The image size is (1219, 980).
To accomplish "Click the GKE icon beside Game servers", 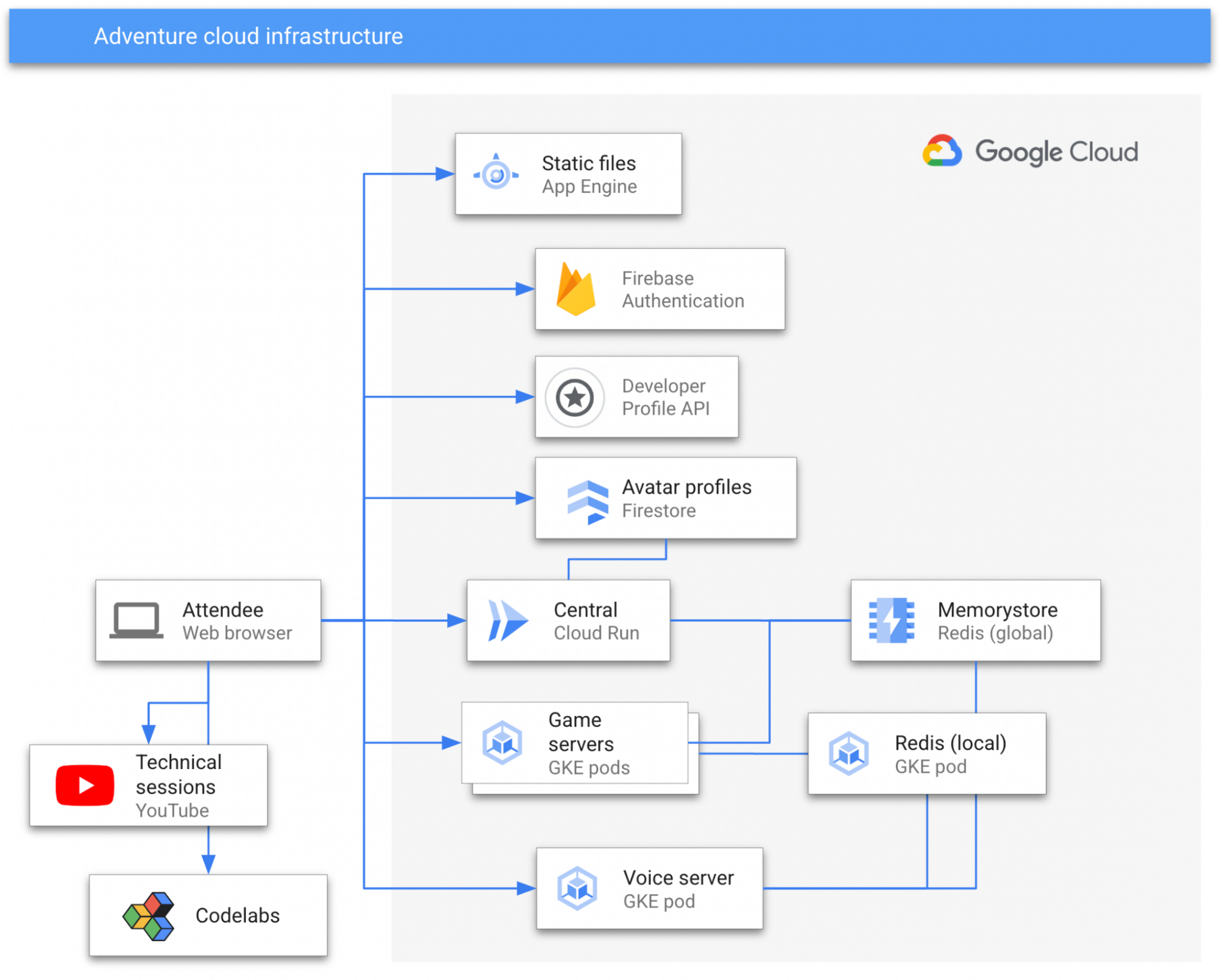I will point(502,742).
